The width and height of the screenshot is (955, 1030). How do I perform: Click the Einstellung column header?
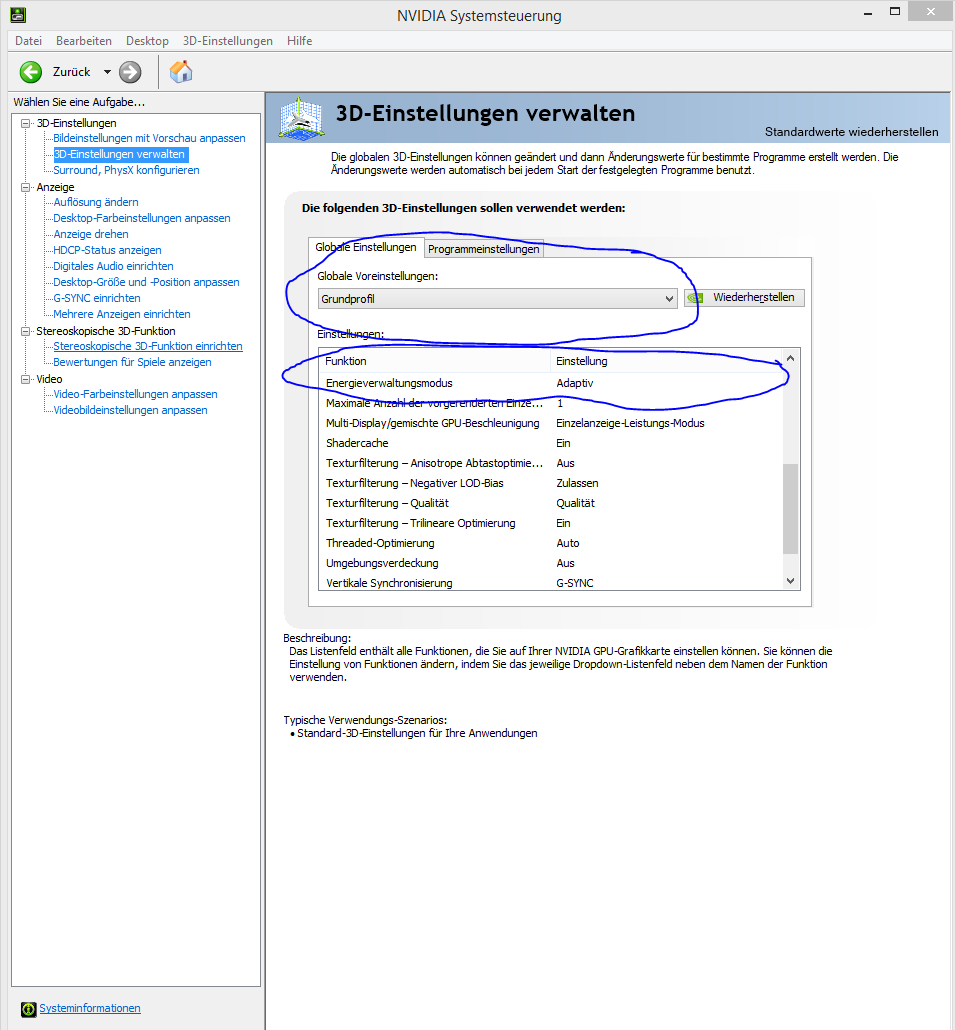coord(666,361)
